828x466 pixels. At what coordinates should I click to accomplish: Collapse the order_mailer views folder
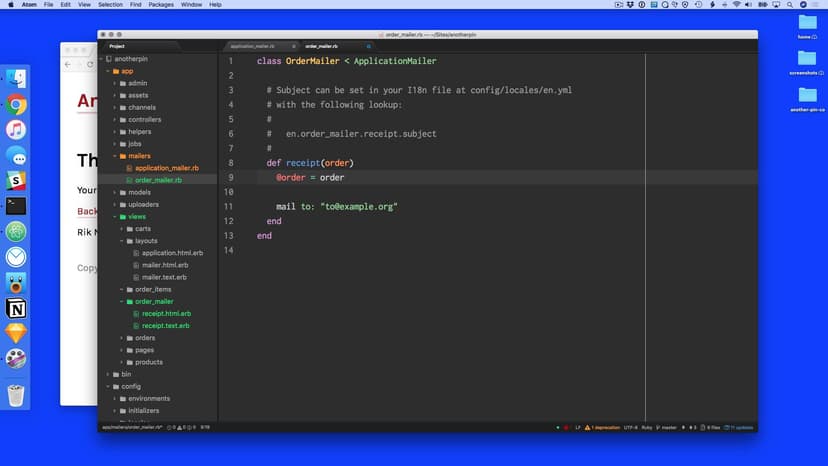[122, 301]
